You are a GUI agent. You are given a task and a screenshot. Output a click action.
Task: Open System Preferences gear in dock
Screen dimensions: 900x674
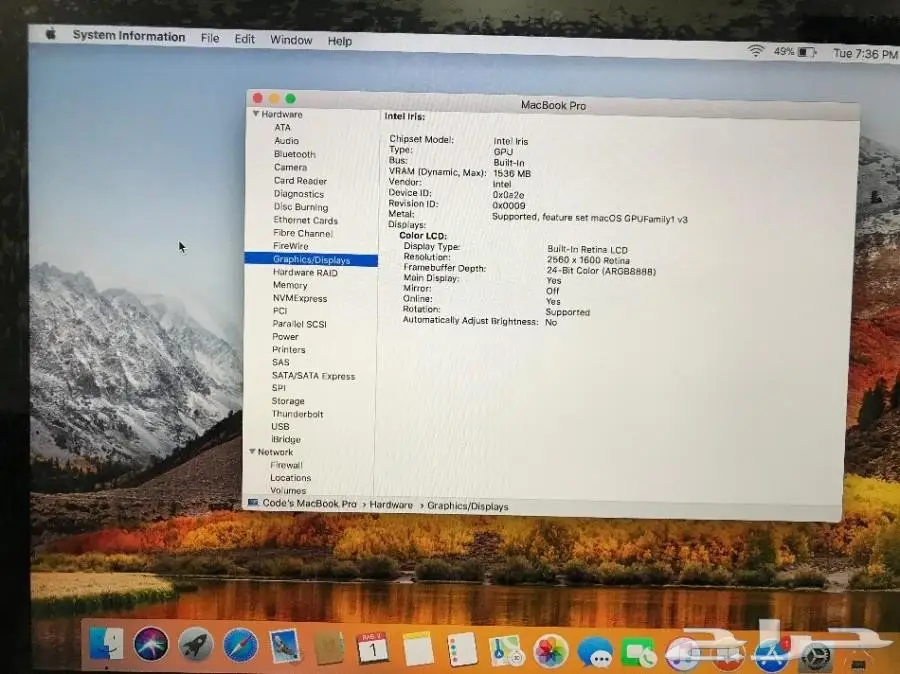click(816, 656)
